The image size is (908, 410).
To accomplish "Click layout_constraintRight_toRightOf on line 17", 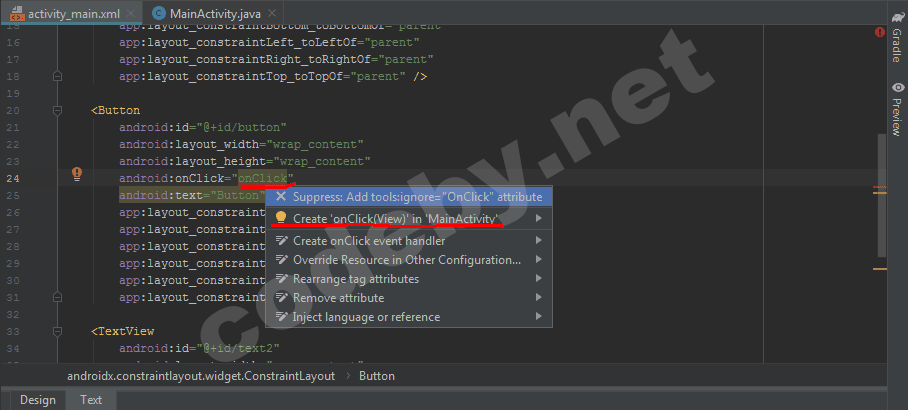I will (x=247, y=59).
